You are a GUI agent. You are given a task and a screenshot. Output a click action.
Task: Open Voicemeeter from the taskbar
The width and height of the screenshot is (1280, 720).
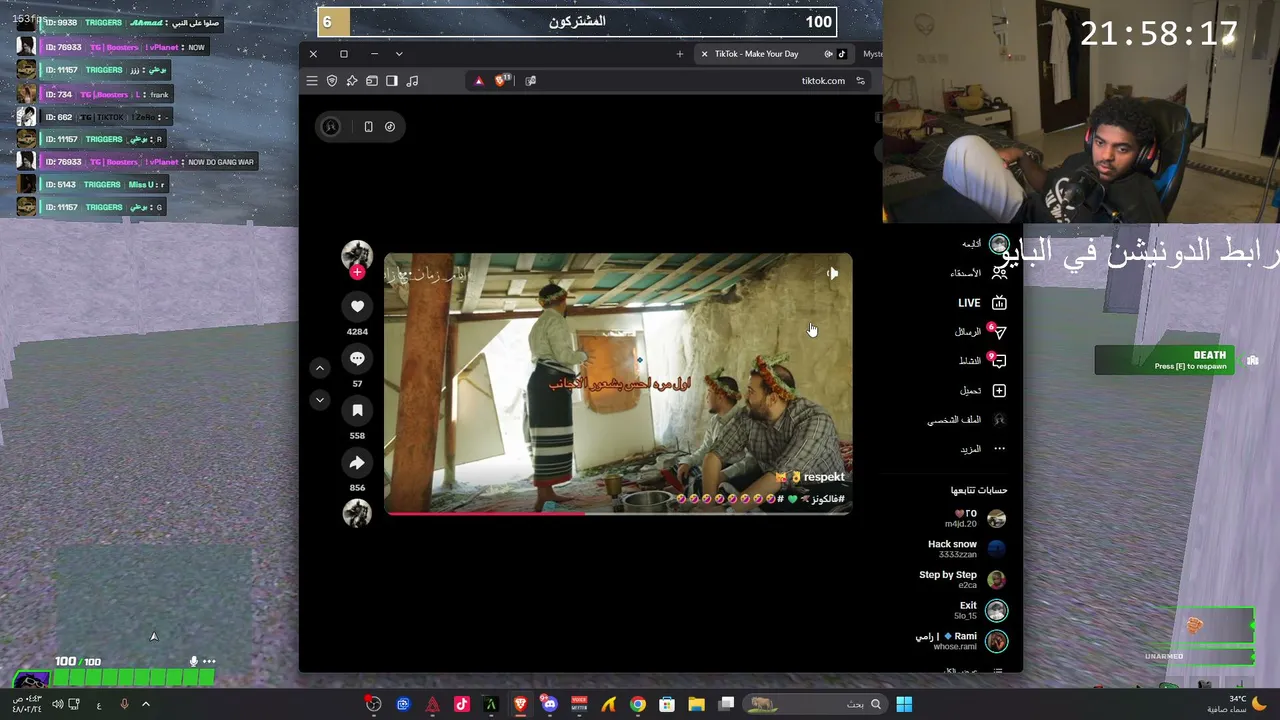tap(579, 704)
